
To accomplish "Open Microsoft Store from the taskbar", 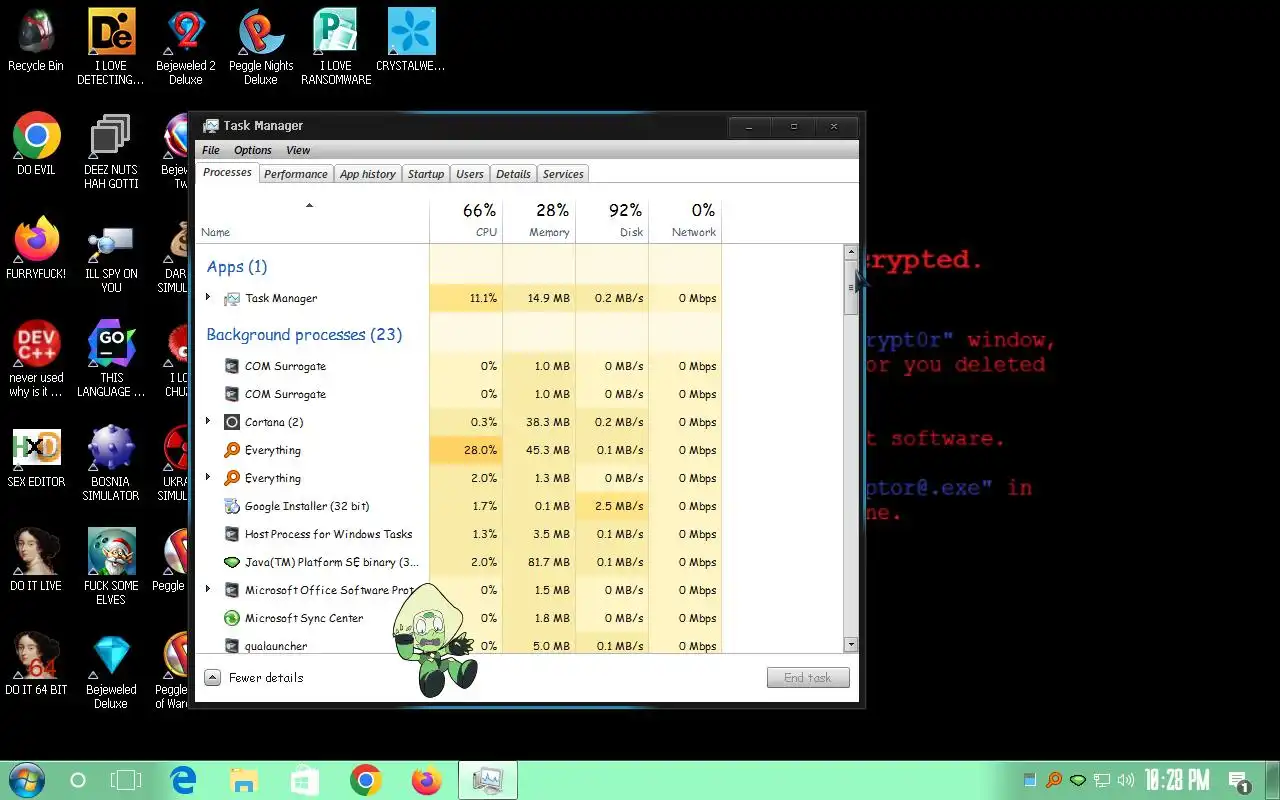I will [305, 780].
